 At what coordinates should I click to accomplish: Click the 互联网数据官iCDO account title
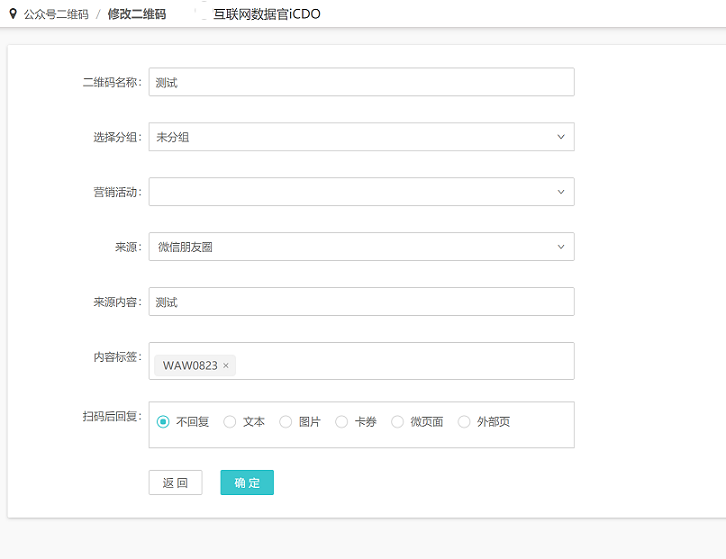coord(267,15)
